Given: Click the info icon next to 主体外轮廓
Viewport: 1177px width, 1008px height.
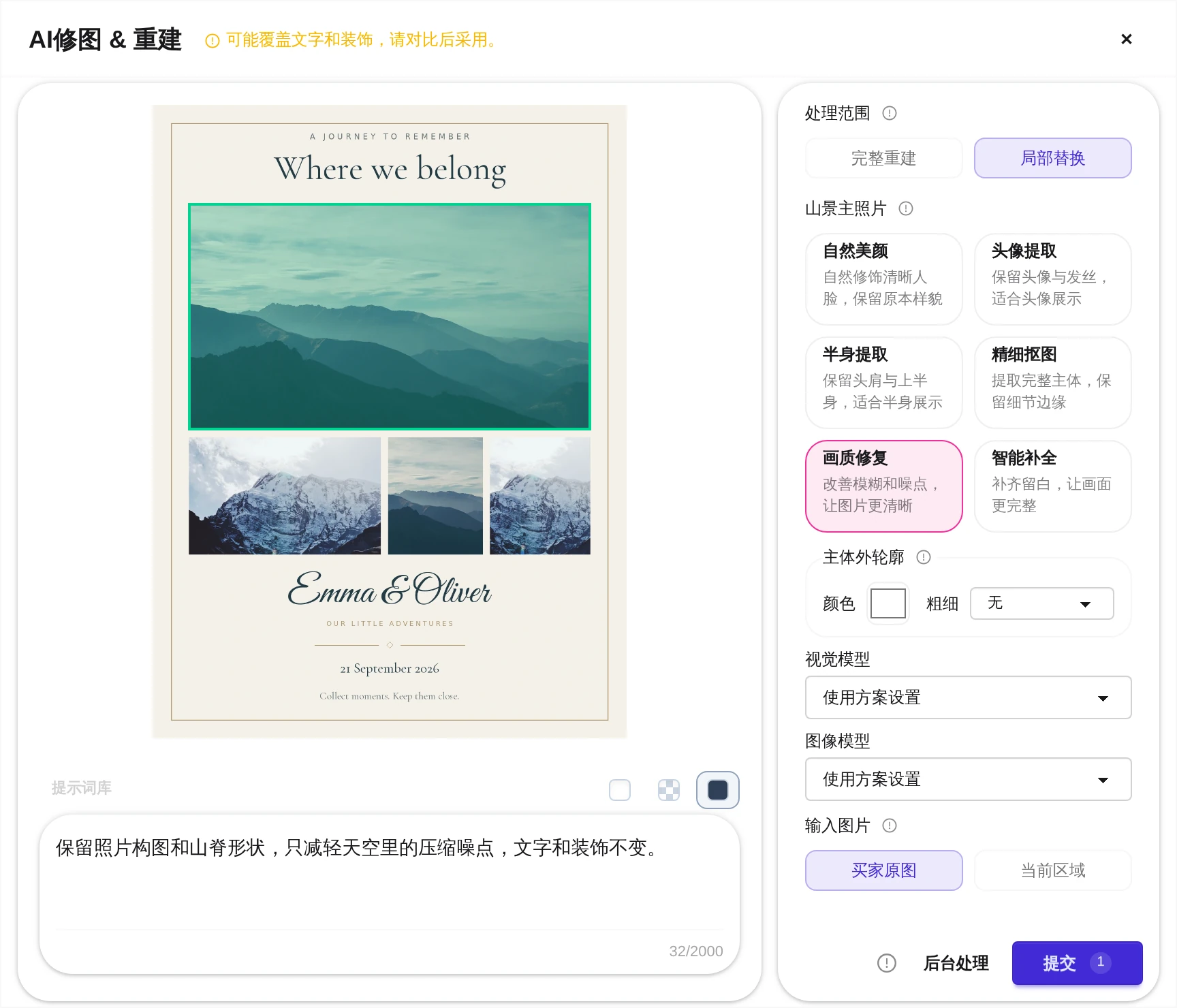Looking at the screenshot, I should (924, 557).
